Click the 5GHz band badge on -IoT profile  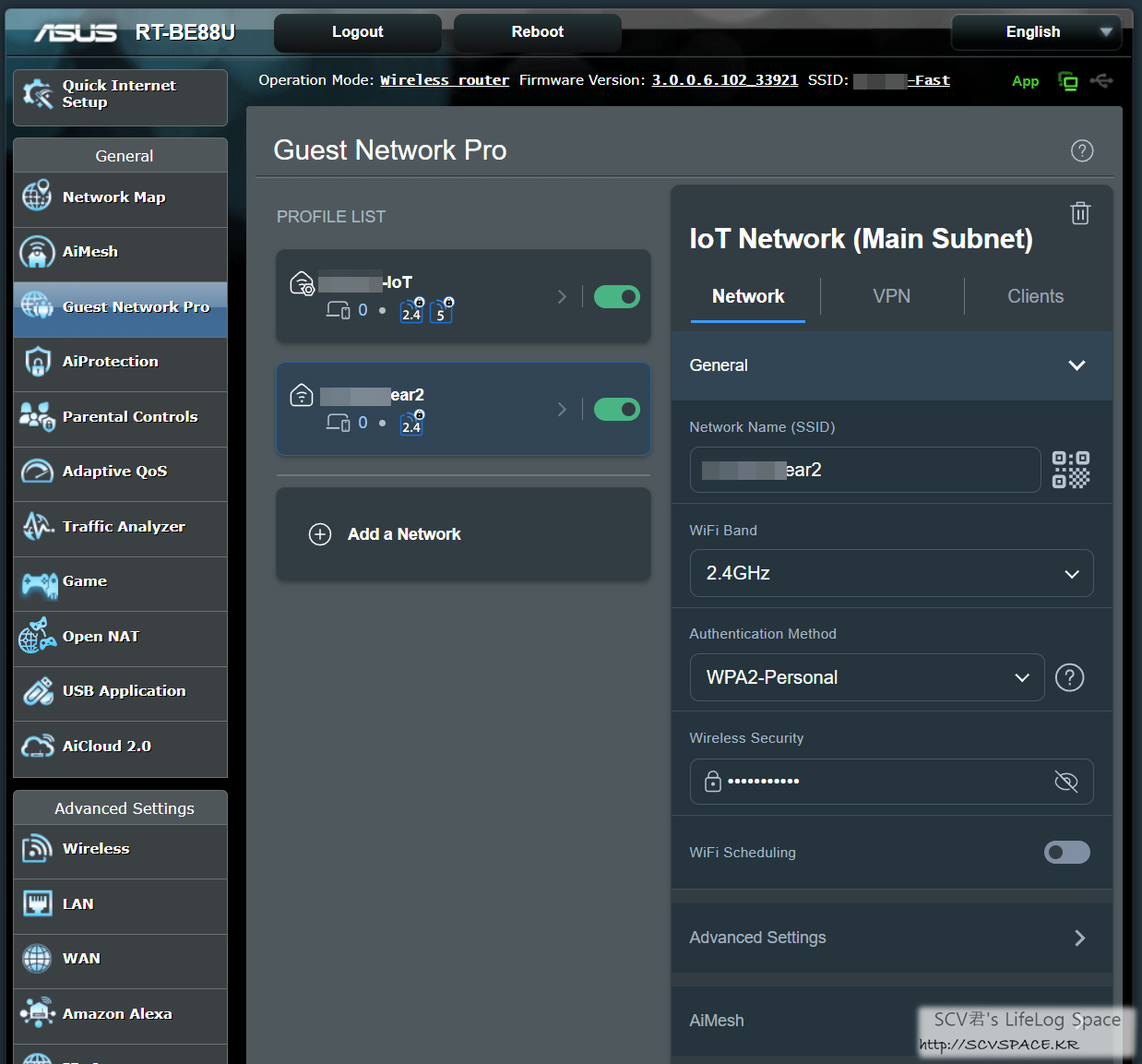point(442,310)
